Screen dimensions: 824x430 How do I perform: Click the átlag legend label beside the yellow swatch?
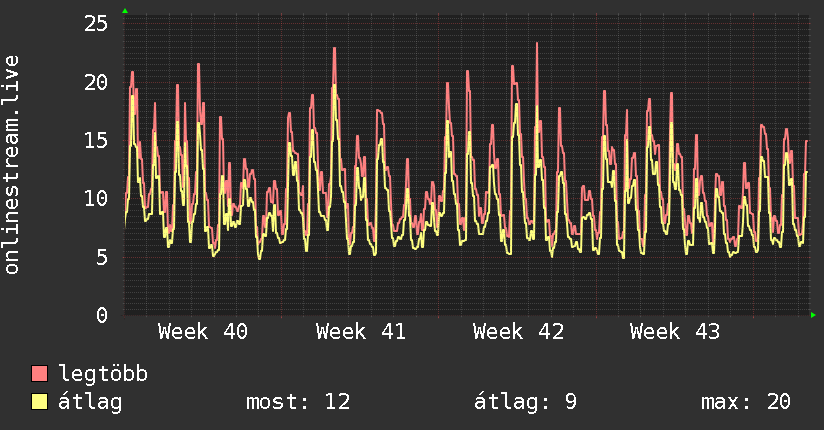pyautogui.click(x=90, y=402)
